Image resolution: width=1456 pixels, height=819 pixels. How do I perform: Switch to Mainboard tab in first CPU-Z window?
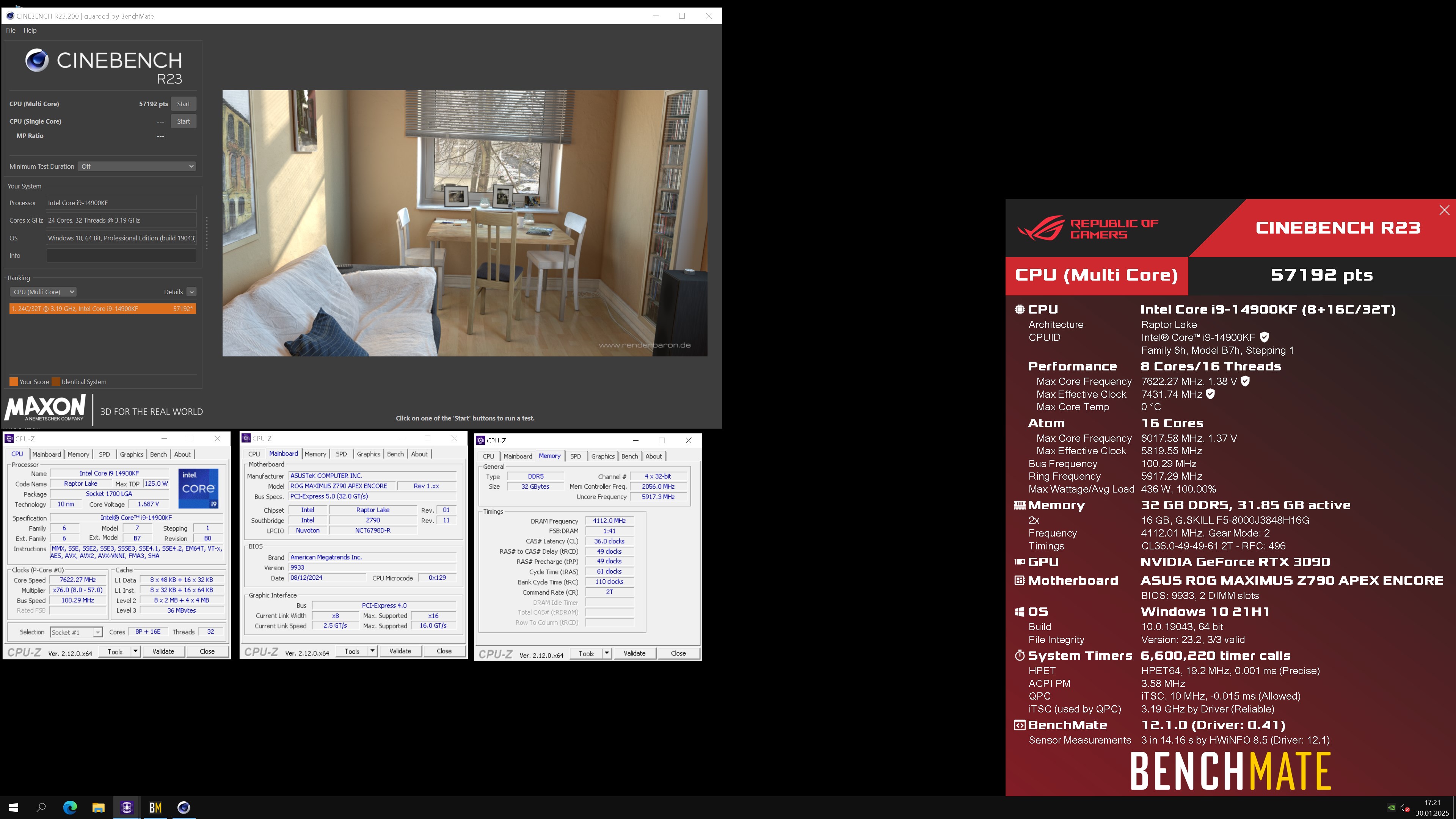46,455
